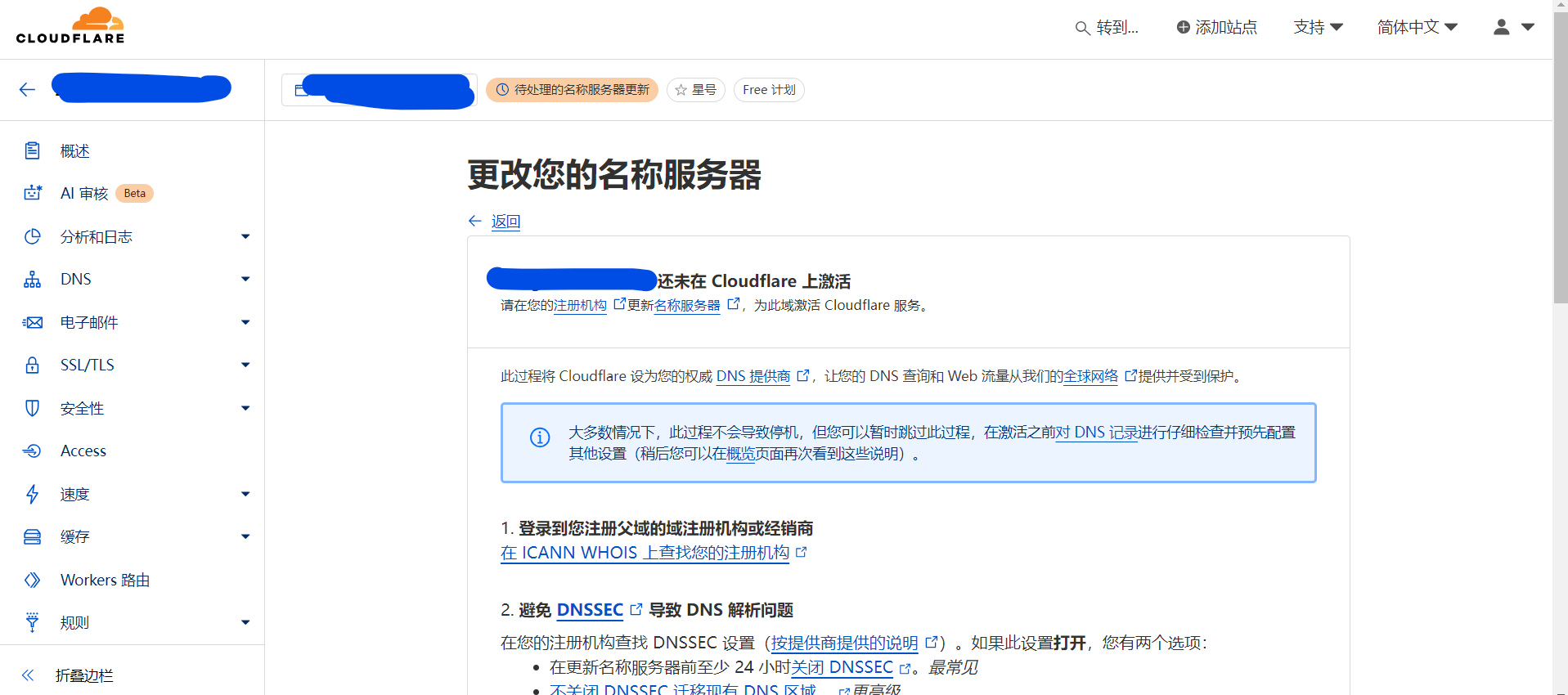Viewport: 1568px width, 695px height.
Task: Click the info icon in blue notice box
Action: pyautogui.click(x=540, y=437)
